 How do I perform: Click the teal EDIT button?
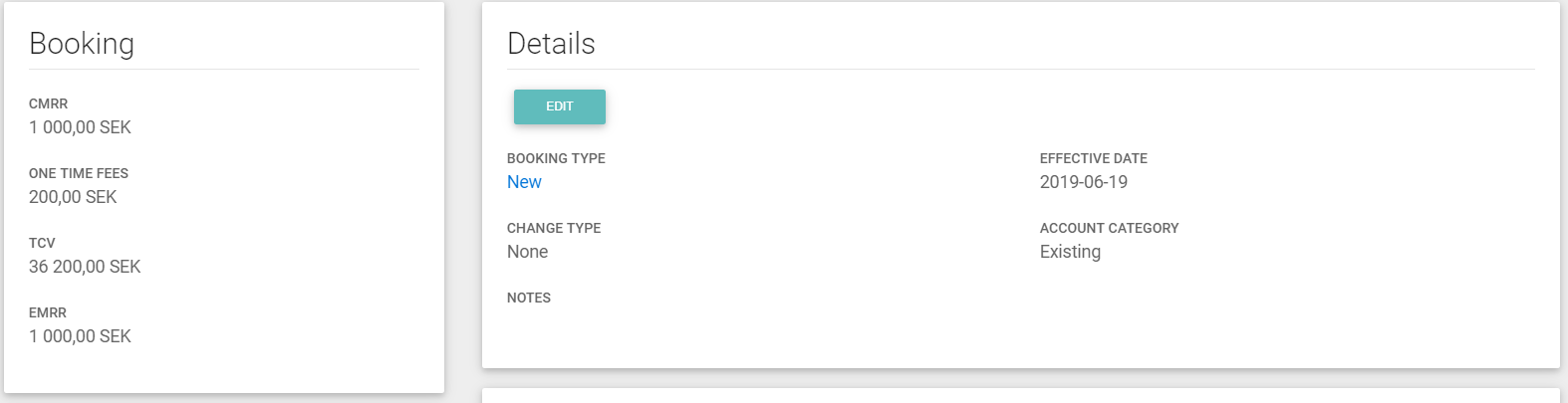pyautogui.click(x=559, y=106)
